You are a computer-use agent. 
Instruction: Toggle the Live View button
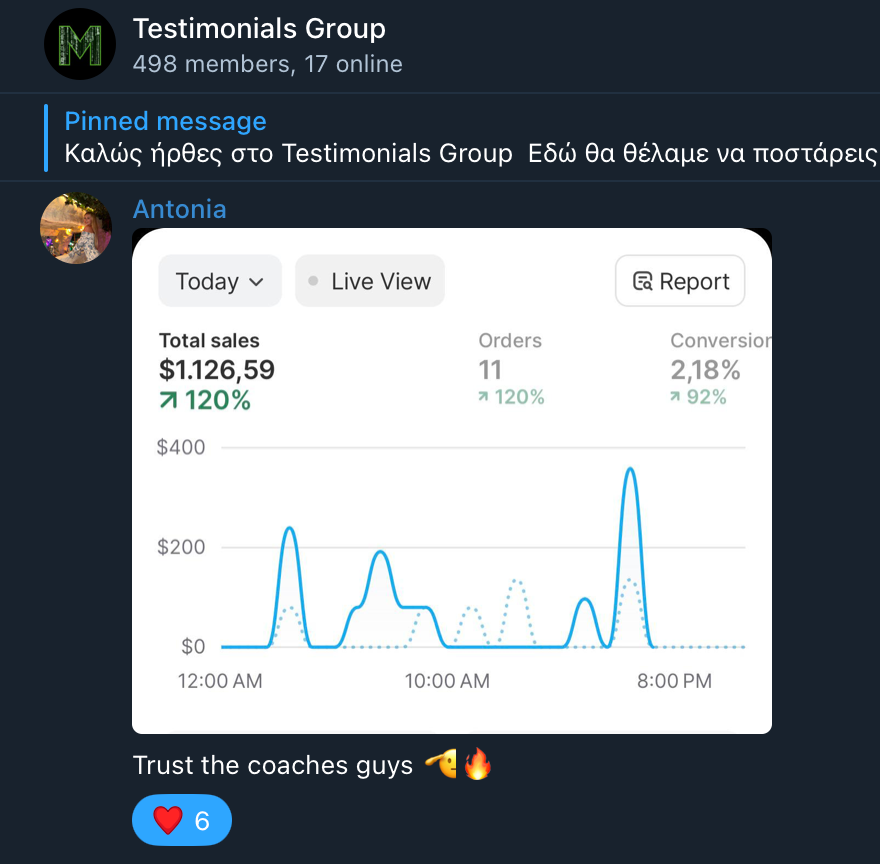(370, 281)
